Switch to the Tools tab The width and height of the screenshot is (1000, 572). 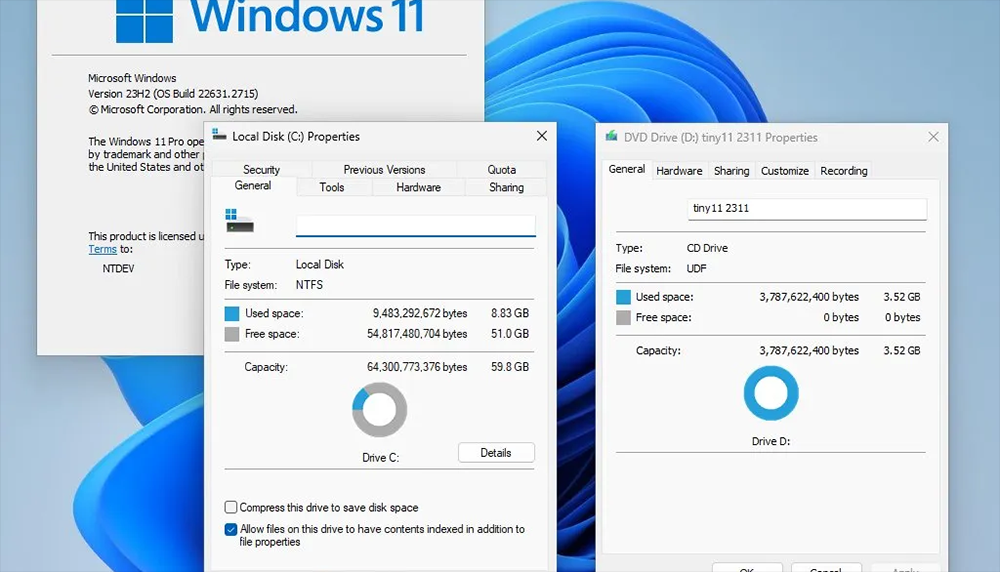pos(332,187)
